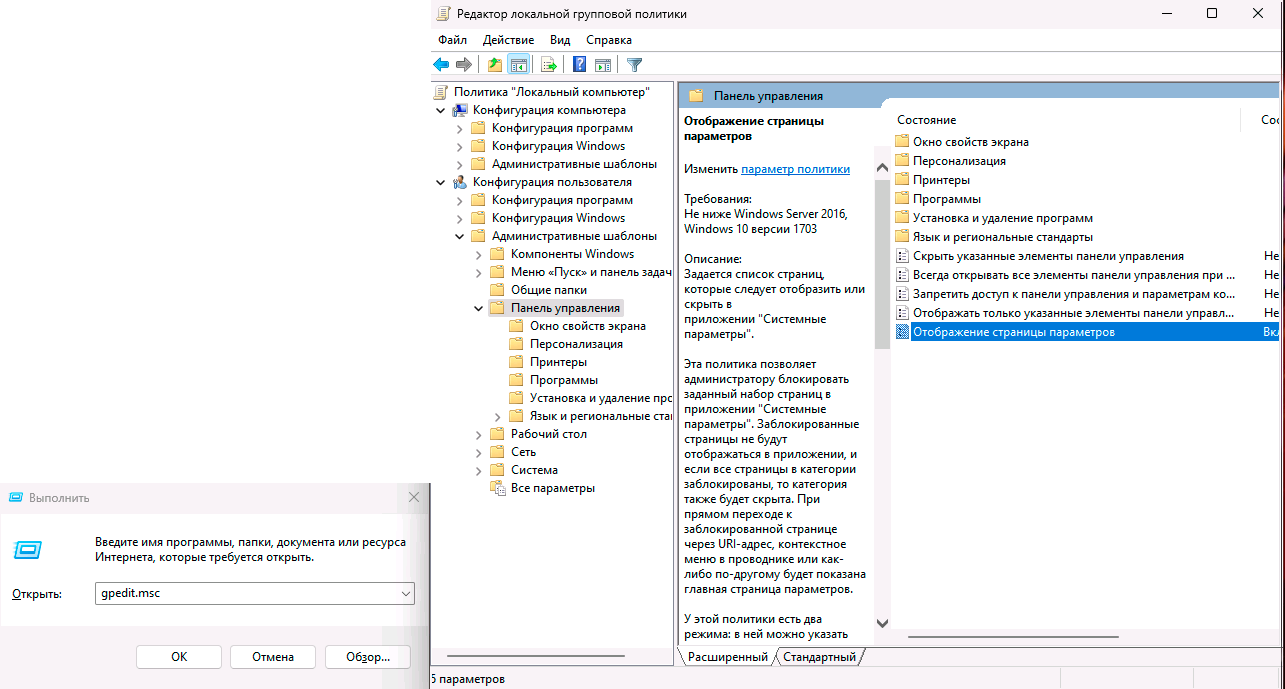Expand the 'Система' tree node
Viewport: 1285px width, 689px height.
pos(479,470)
